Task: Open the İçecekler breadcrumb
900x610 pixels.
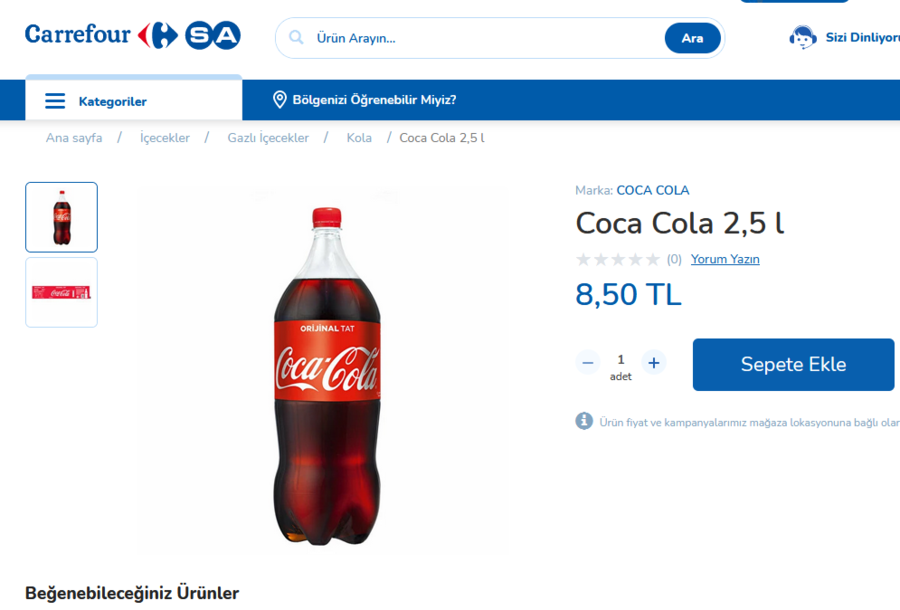Action: coord(165,138)
